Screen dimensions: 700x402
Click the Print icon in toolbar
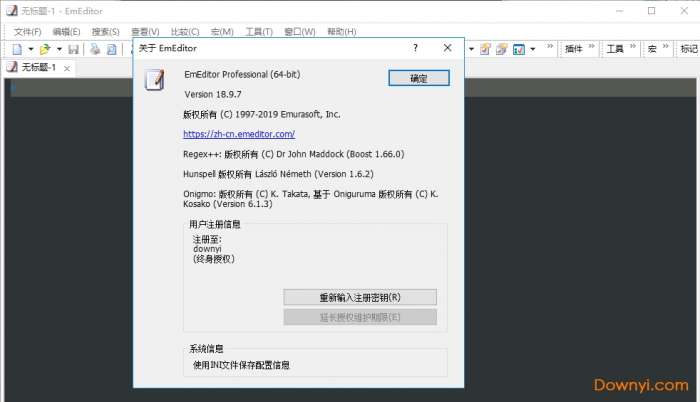pos(95,49)
